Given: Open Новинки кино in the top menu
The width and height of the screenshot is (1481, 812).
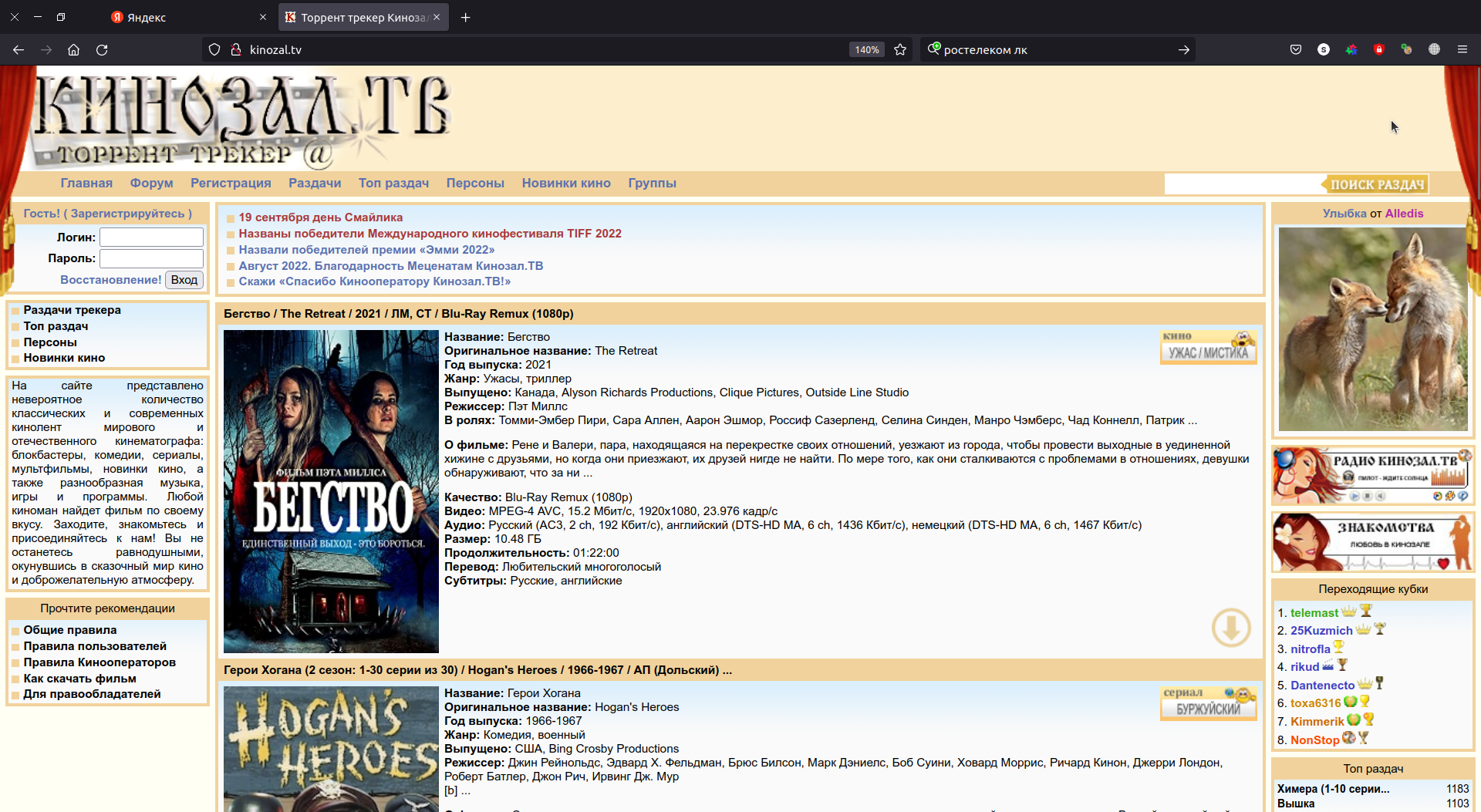Looking at the screenshot, I should pos(566,183).
